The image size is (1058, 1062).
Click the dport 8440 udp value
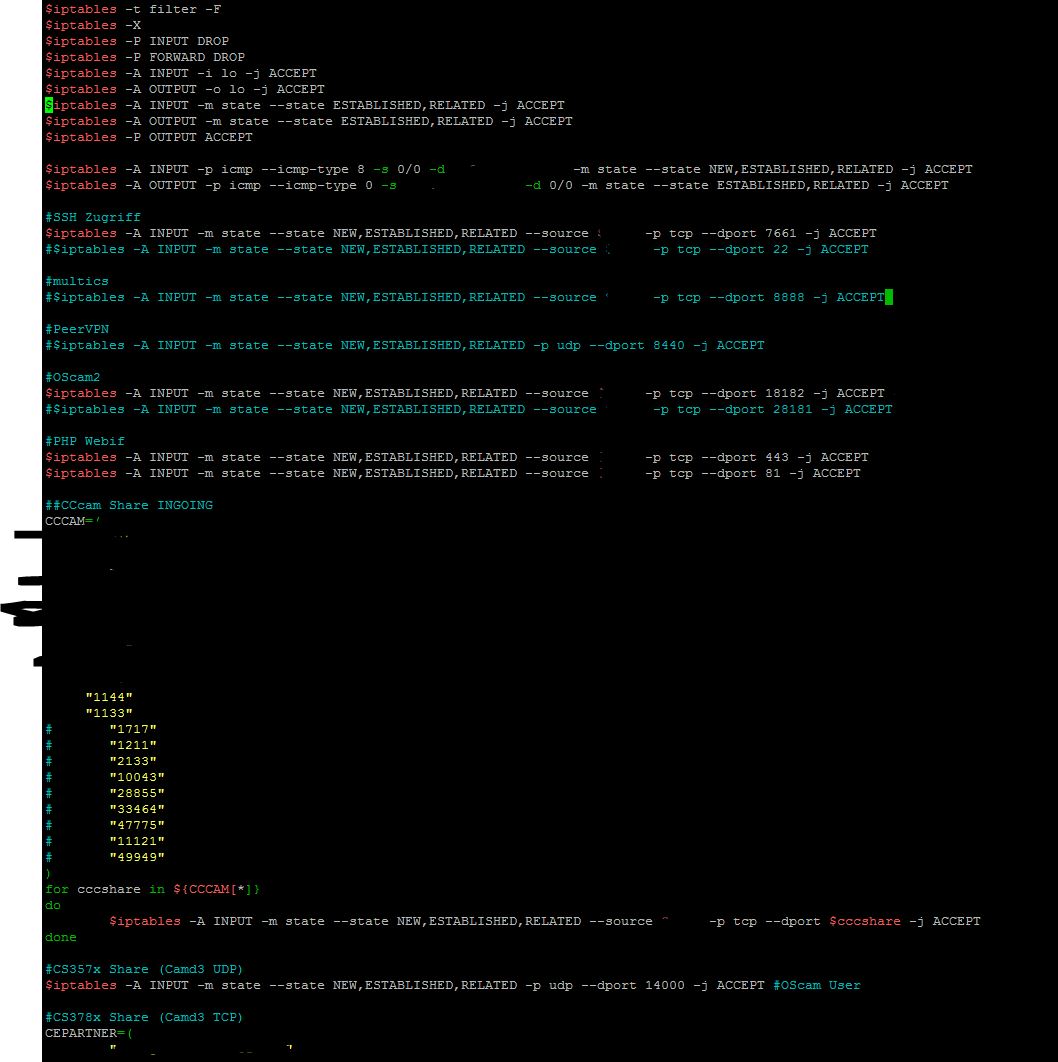[x=669, y=345]
